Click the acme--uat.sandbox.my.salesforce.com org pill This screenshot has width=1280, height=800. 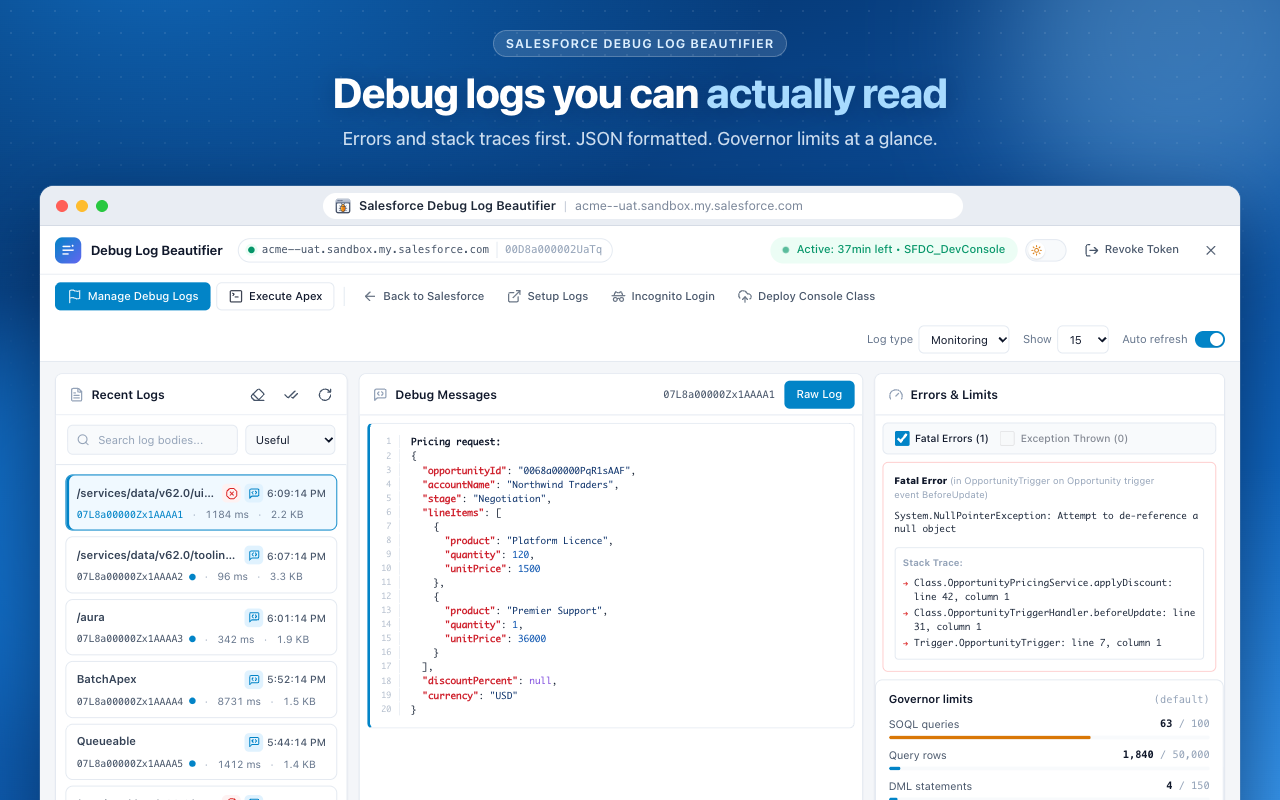tap(425, 250)
